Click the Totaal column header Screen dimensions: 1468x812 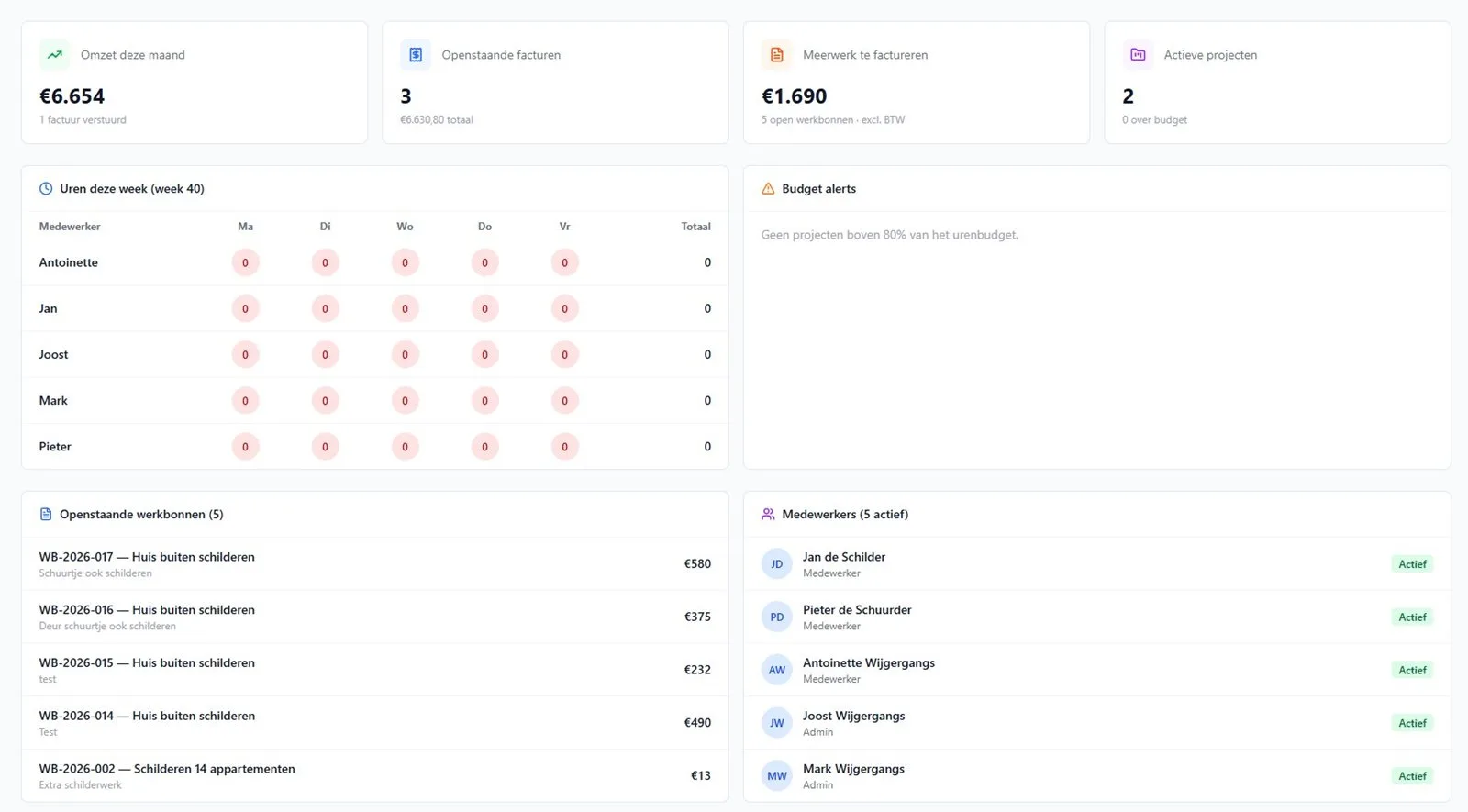[695, 227]
